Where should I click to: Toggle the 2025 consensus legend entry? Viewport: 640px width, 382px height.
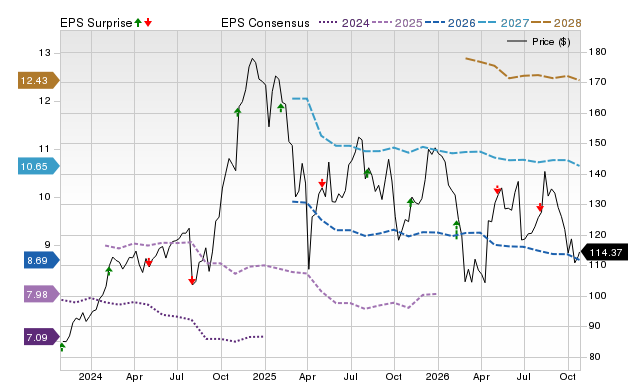[x=397, y=23]
